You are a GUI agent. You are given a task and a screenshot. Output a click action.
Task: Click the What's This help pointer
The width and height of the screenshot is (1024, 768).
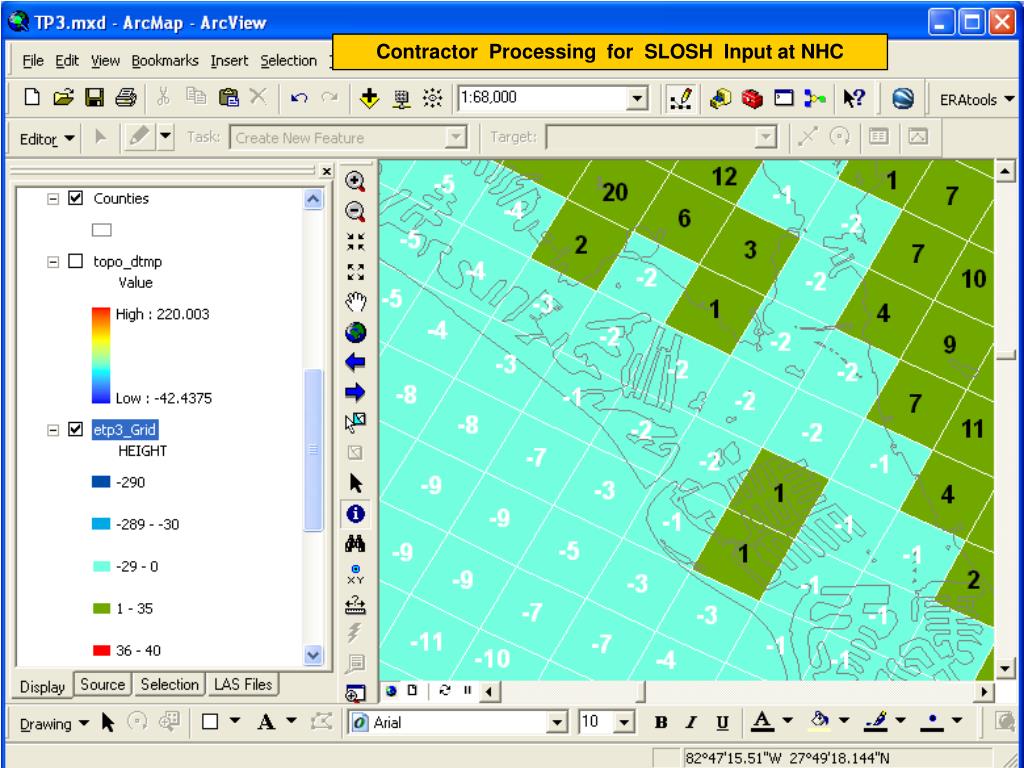(854, 99)
